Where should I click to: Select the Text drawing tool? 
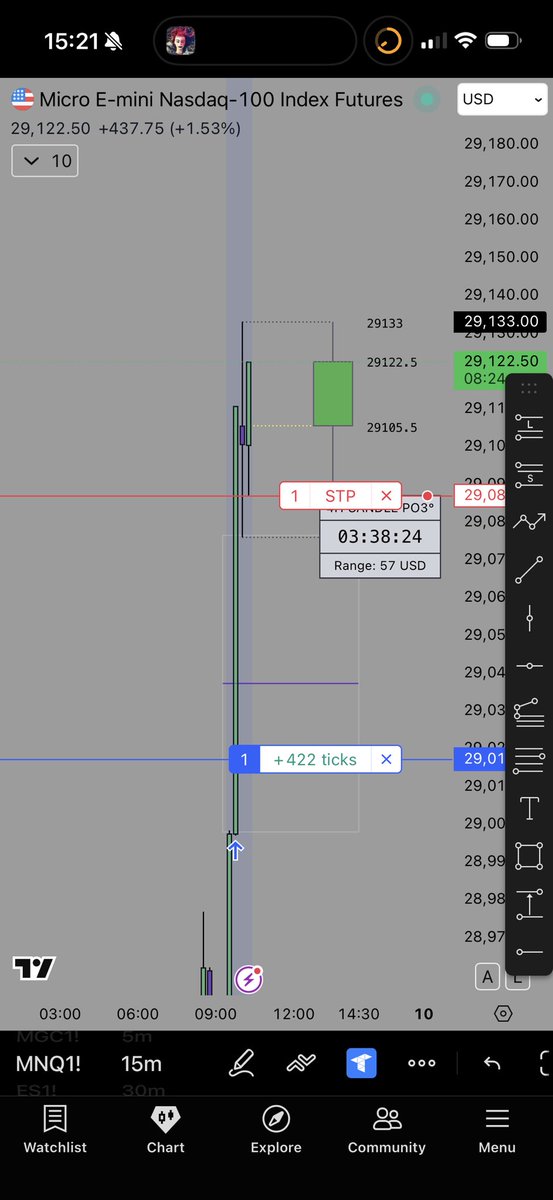[529, 808]
